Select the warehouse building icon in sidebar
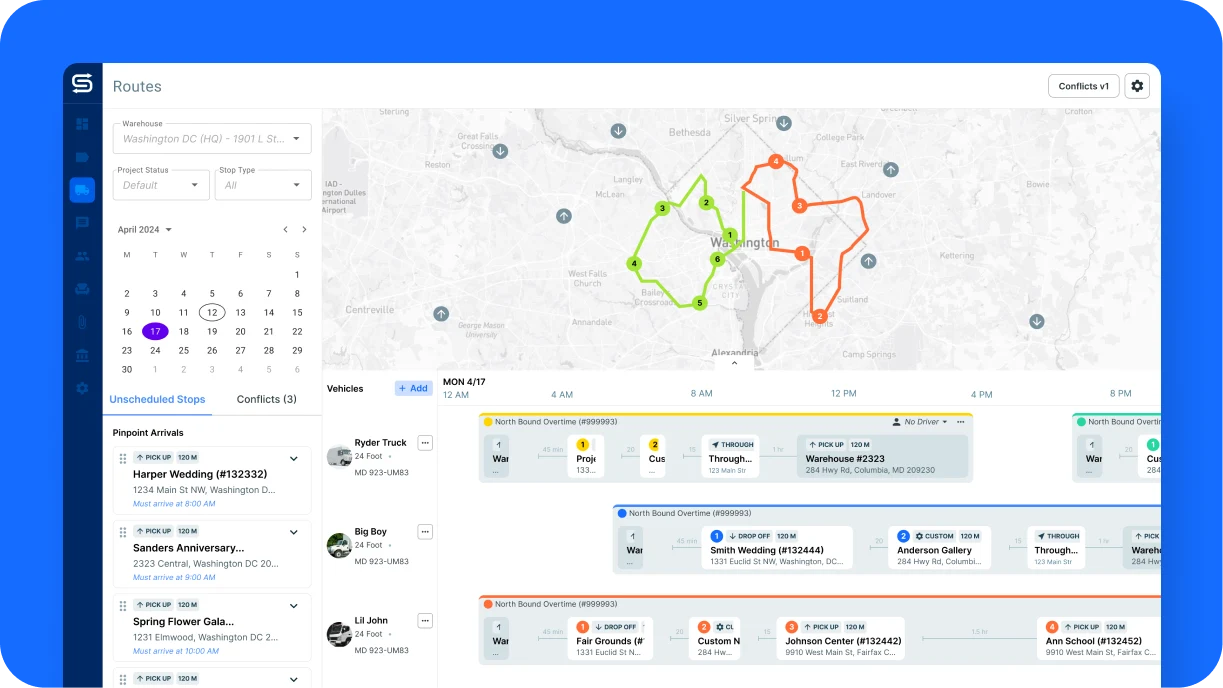This screenshot has height=688, width=1223. point(82,355)
